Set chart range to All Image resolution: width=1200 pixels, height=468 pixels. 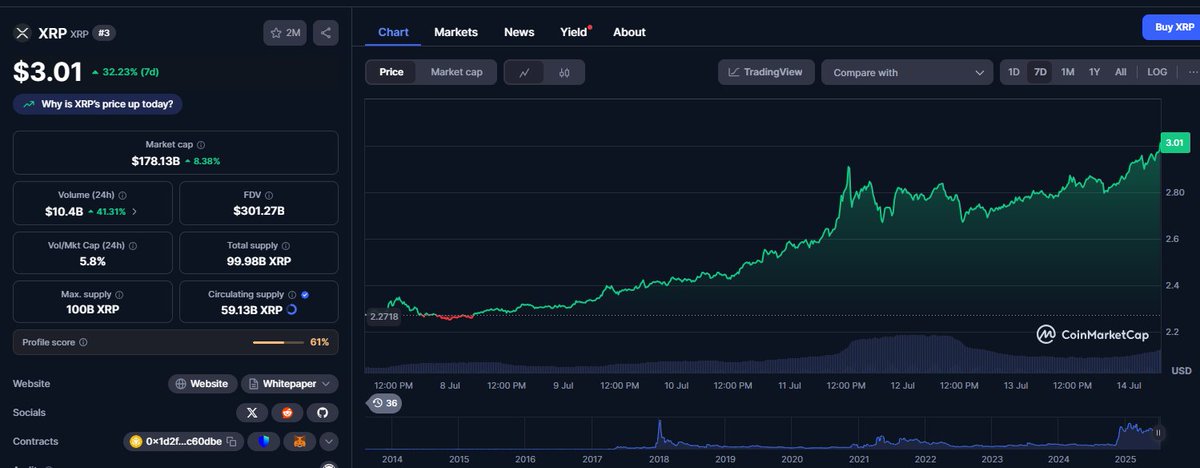tap(1120, 72)
